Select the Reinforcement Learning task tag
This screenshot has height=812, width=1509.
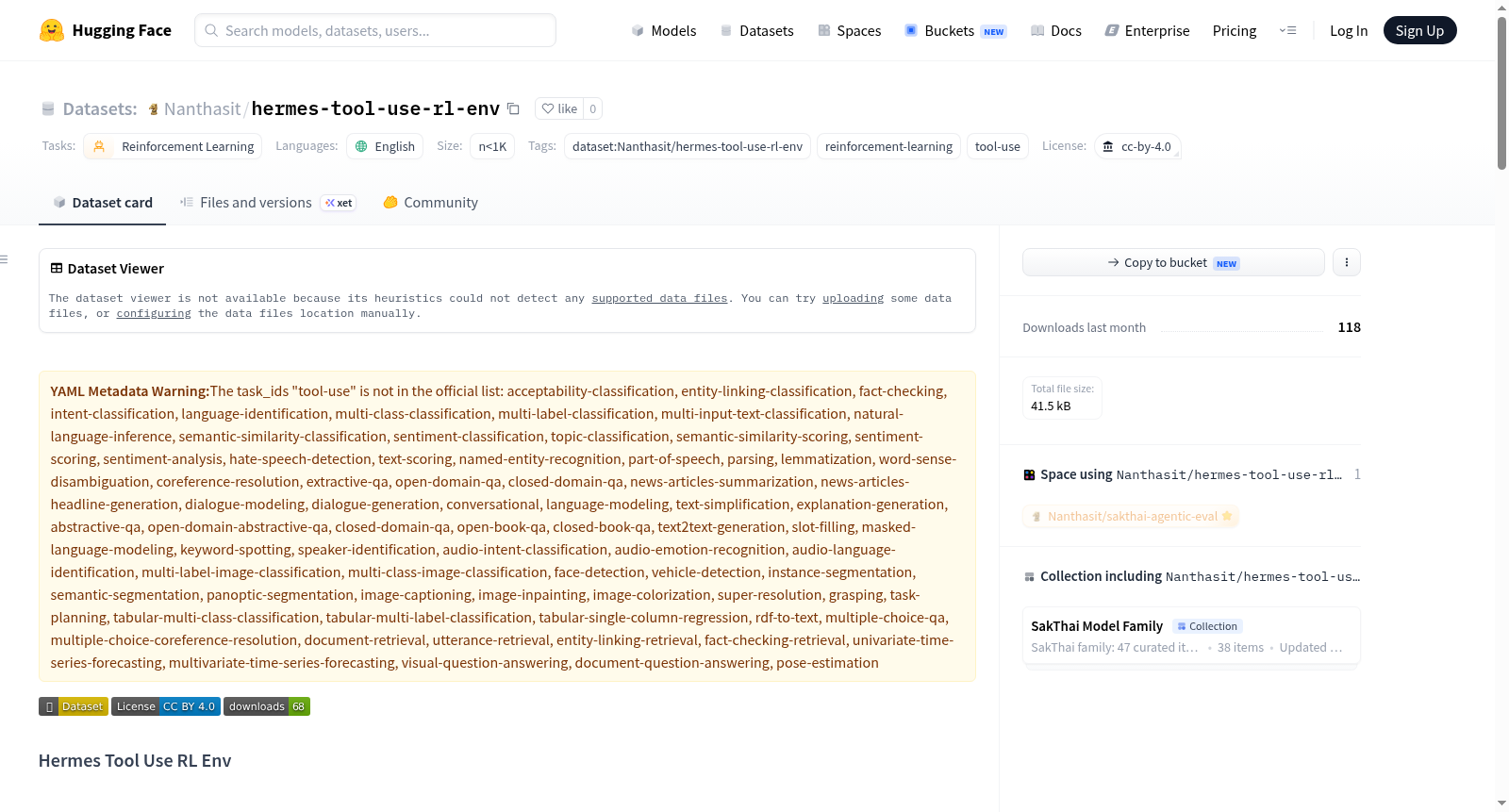click(173, 146)
